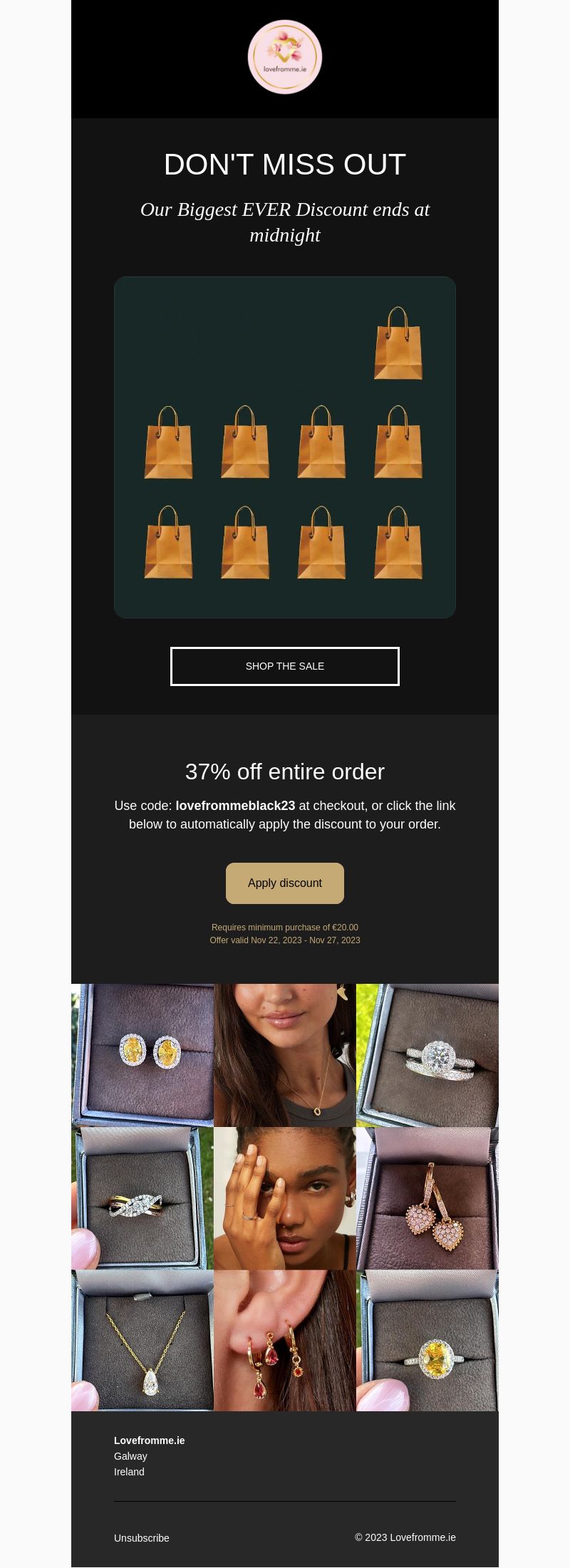Click the Apply discount button
This screenshot has width=570, height=1568.
click(285, 883)
